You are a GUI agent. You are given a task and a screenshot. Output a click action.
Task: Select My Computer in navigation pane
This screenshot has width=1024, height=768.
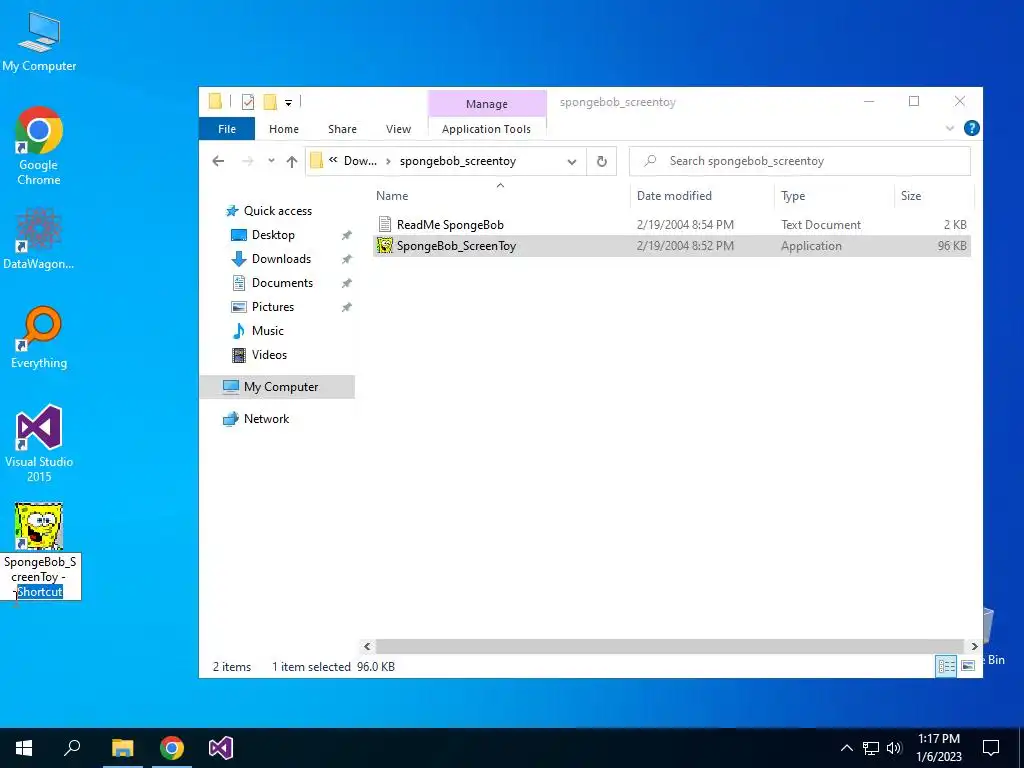tap(278, 387)
